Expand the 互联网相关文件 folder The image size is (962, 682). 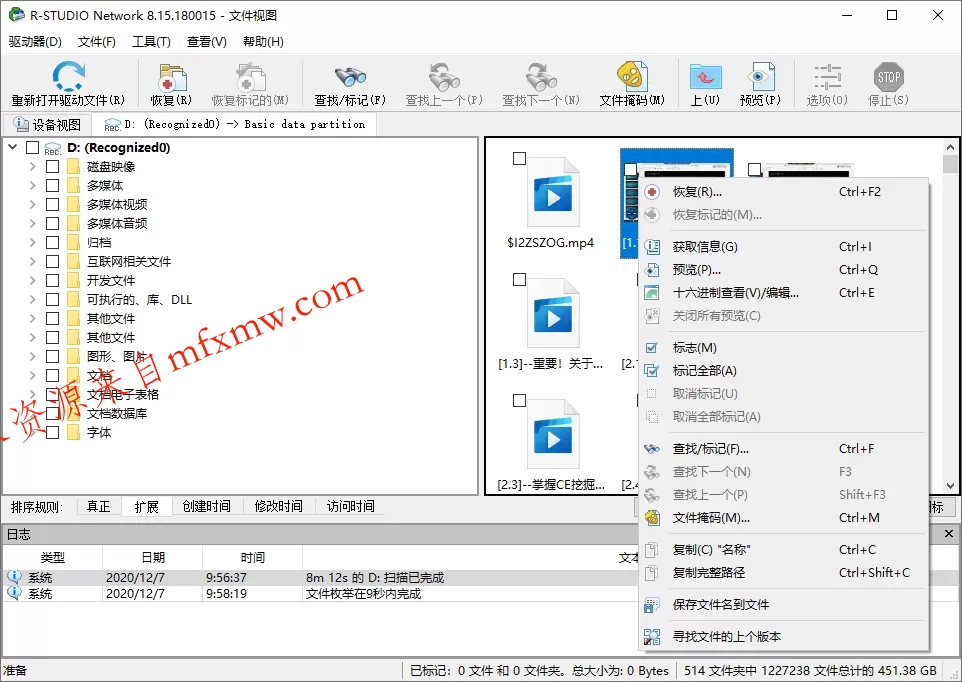click(x=33, y=261)
